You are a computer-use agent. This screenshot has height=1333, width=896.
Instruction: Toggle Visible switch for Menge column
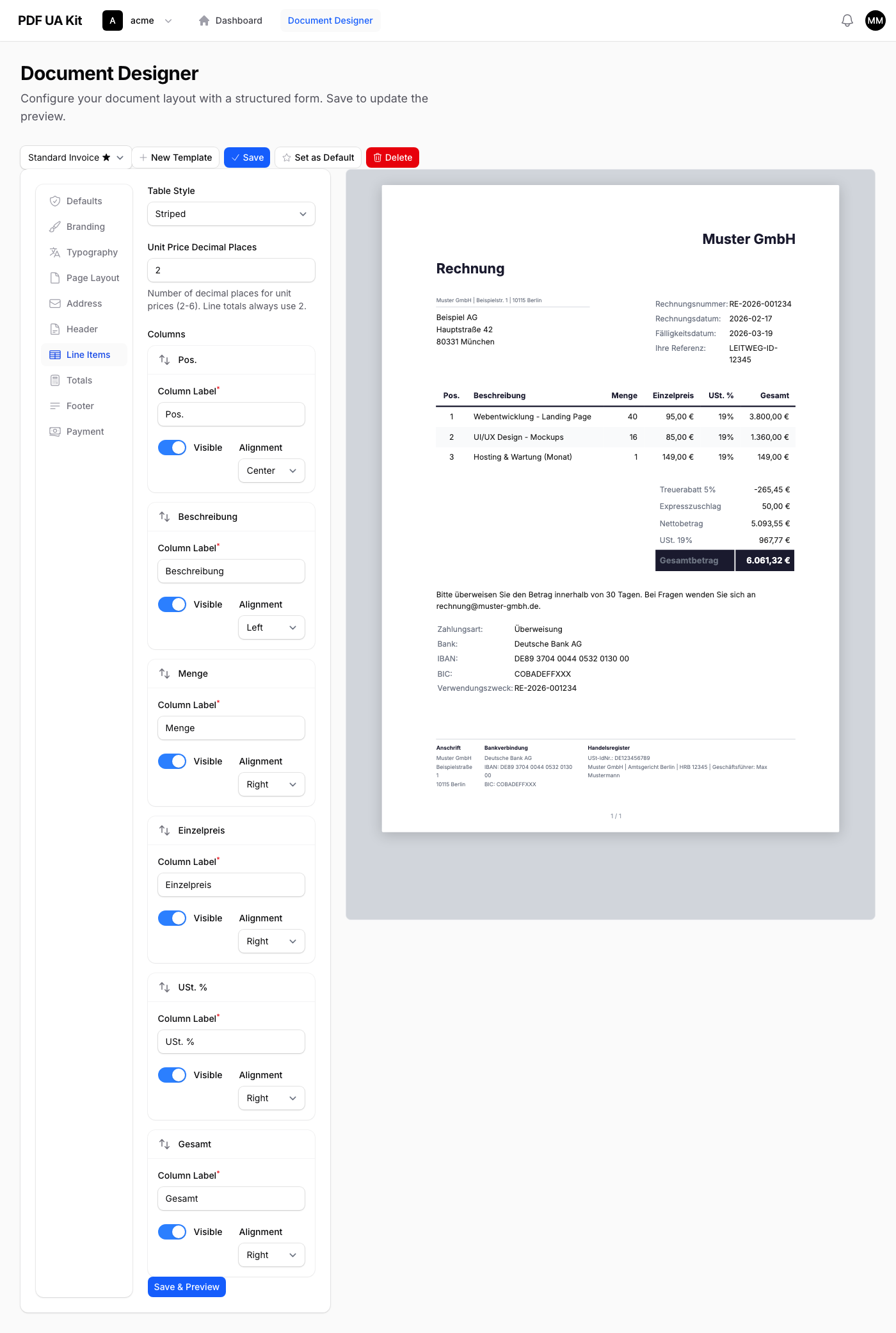point(172,761)
